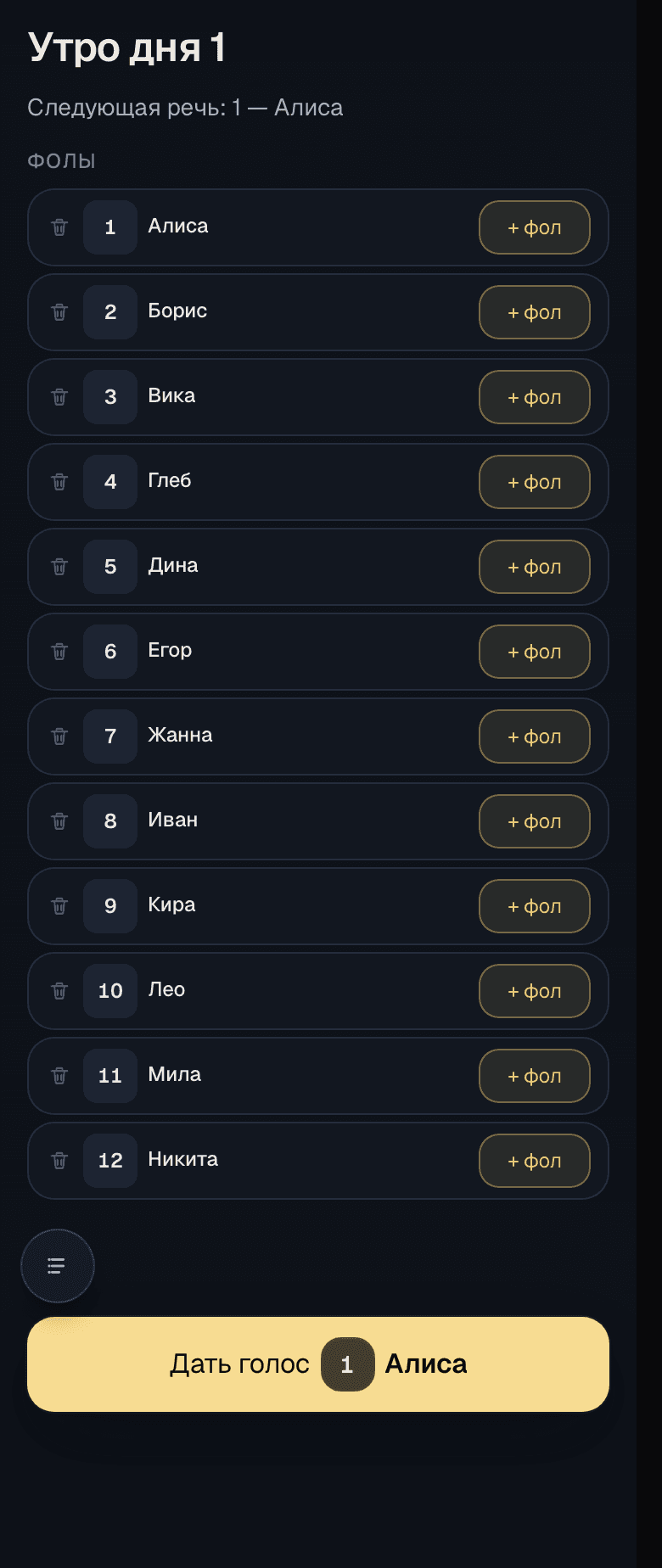Remove Борис using the trash icon
Image resolution: width=662 pixels, height=1568 pixels.
tap(59, 312)
